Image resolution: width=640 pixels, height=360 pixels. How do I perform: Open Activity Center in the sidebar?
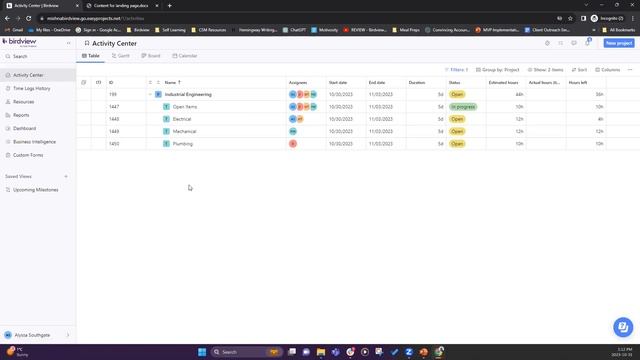[28, 75]
